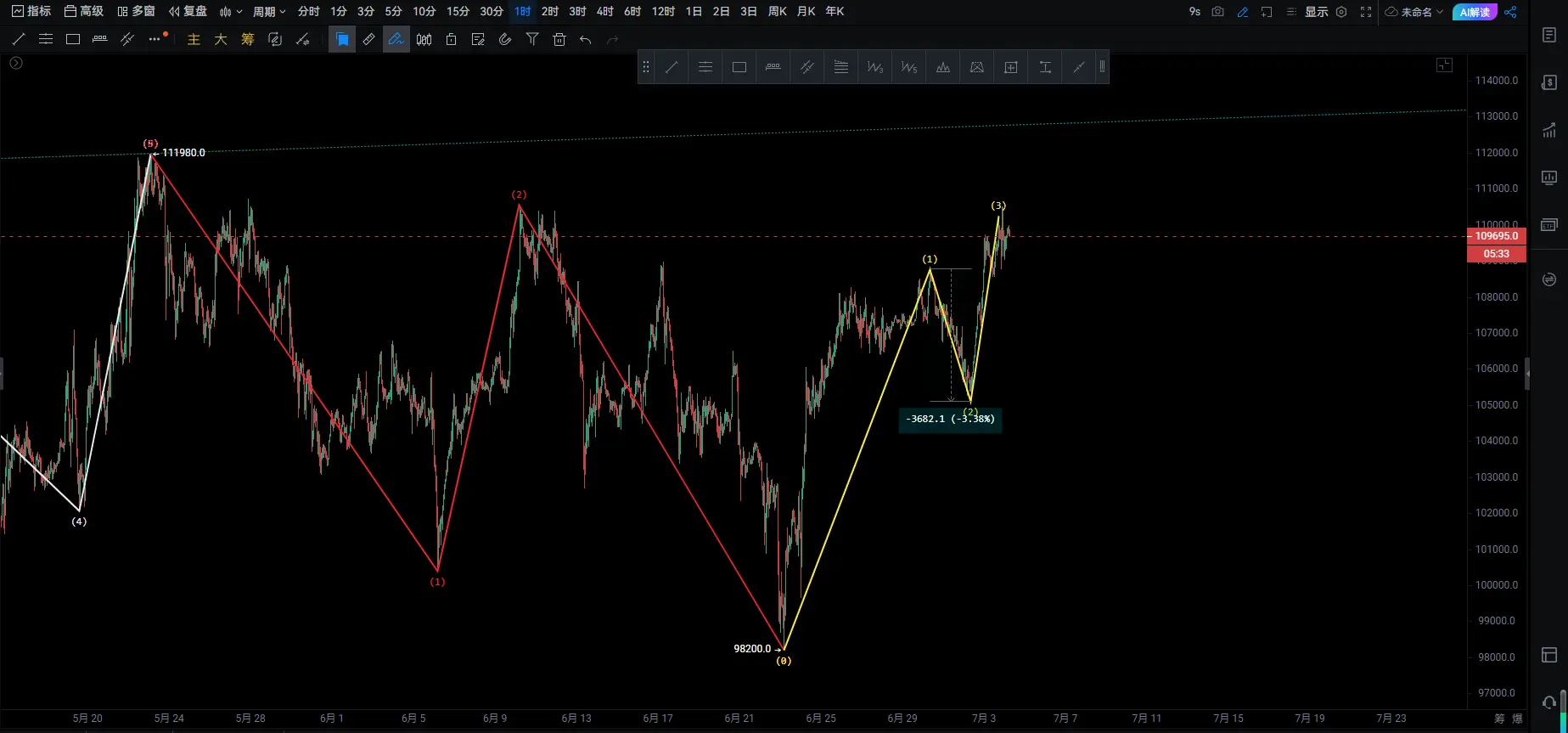Open the drawings filter funnel
1568x733 pixels.
point(532,39)
